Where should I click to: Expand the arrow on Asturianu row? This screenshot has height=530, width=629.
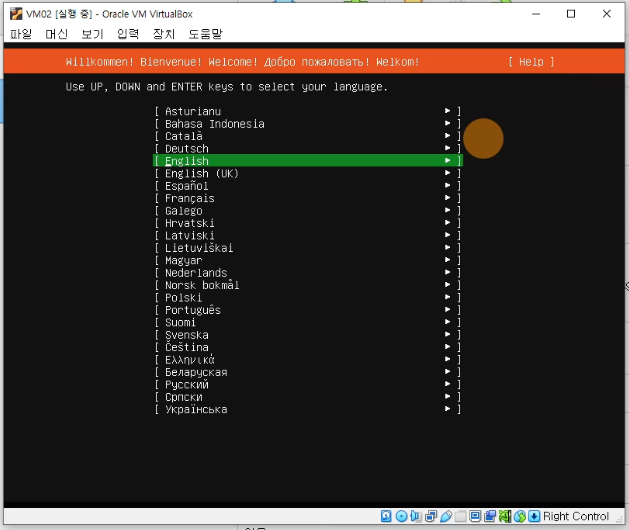tap(448, 111)
